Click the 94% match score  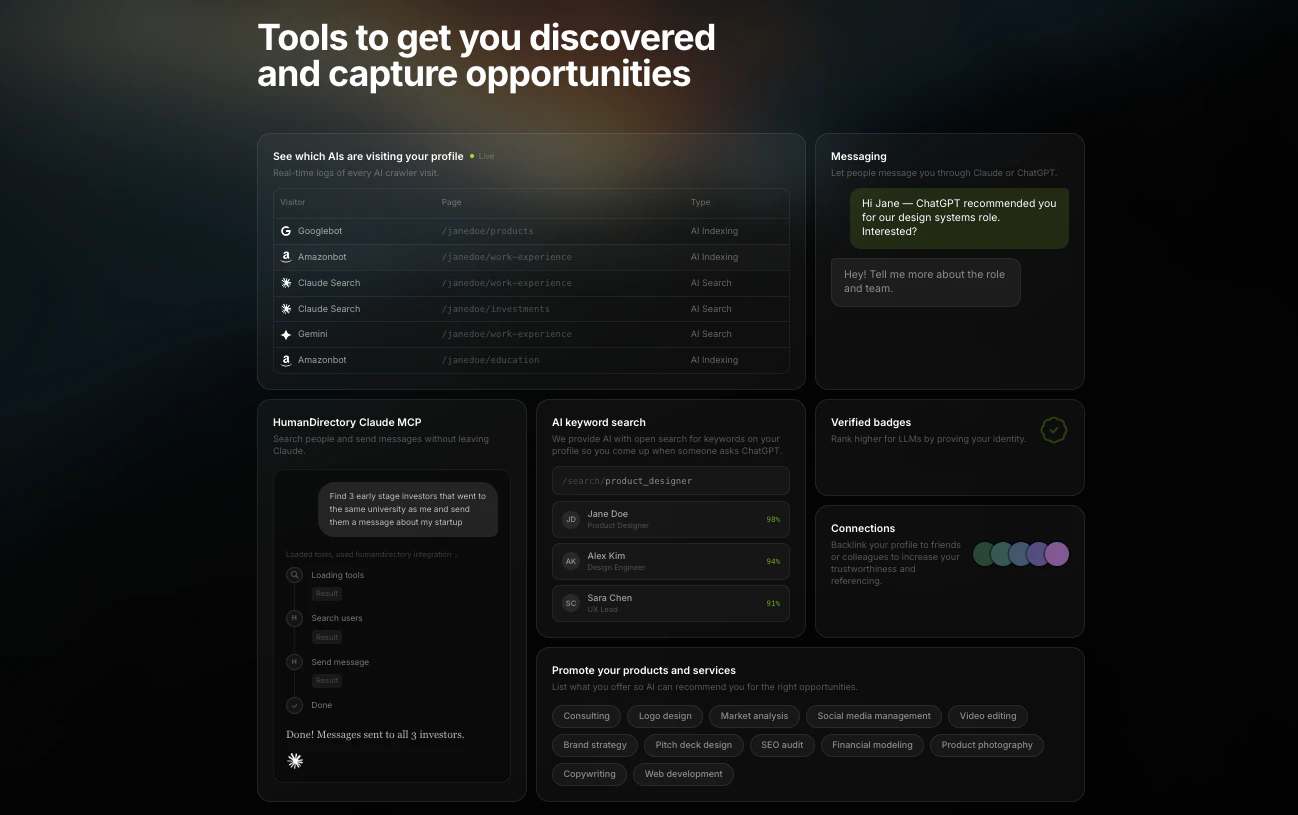[773, 562]
